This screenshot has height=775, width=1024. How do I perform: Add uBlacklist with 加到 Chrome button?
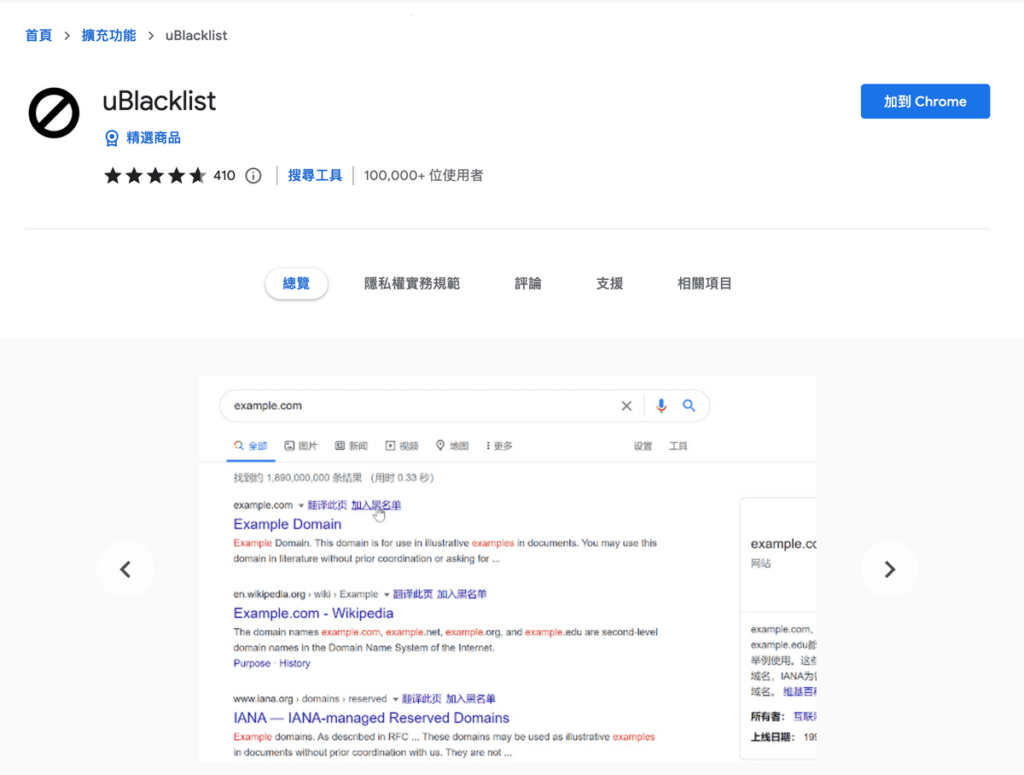(x=925, y=101)
